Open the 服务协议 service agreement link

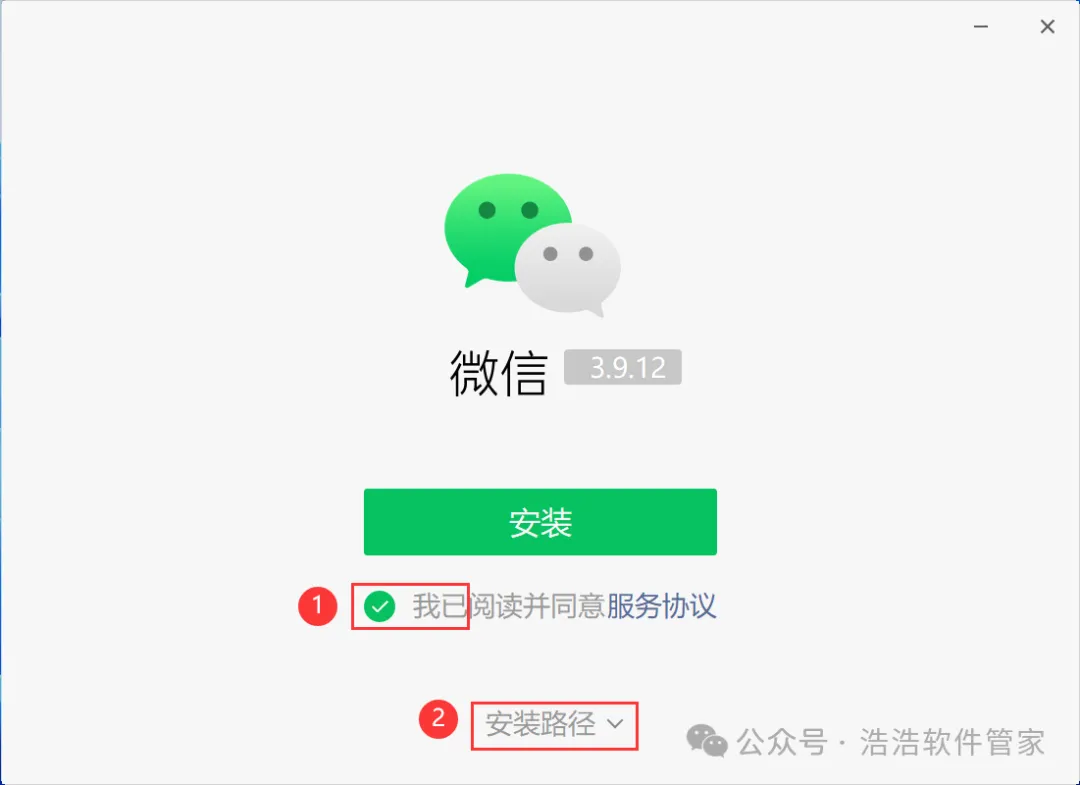(661, 607)
